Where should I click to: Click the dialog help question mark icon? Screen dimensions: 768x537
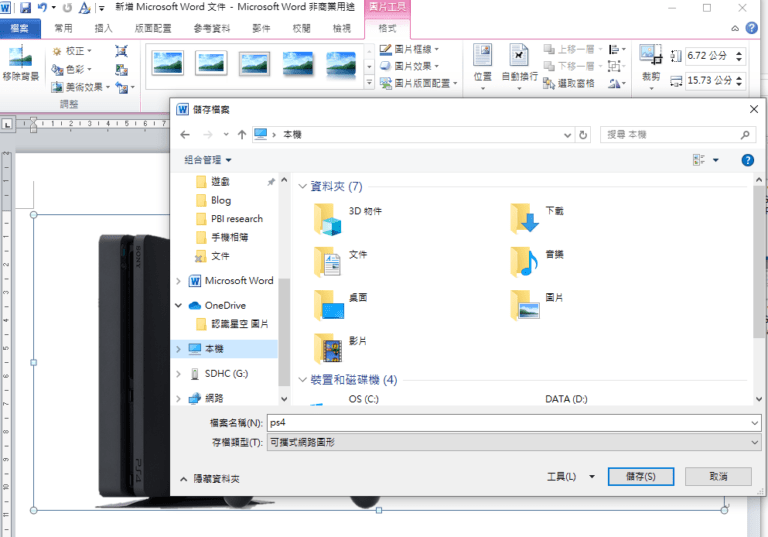[747, 160]
